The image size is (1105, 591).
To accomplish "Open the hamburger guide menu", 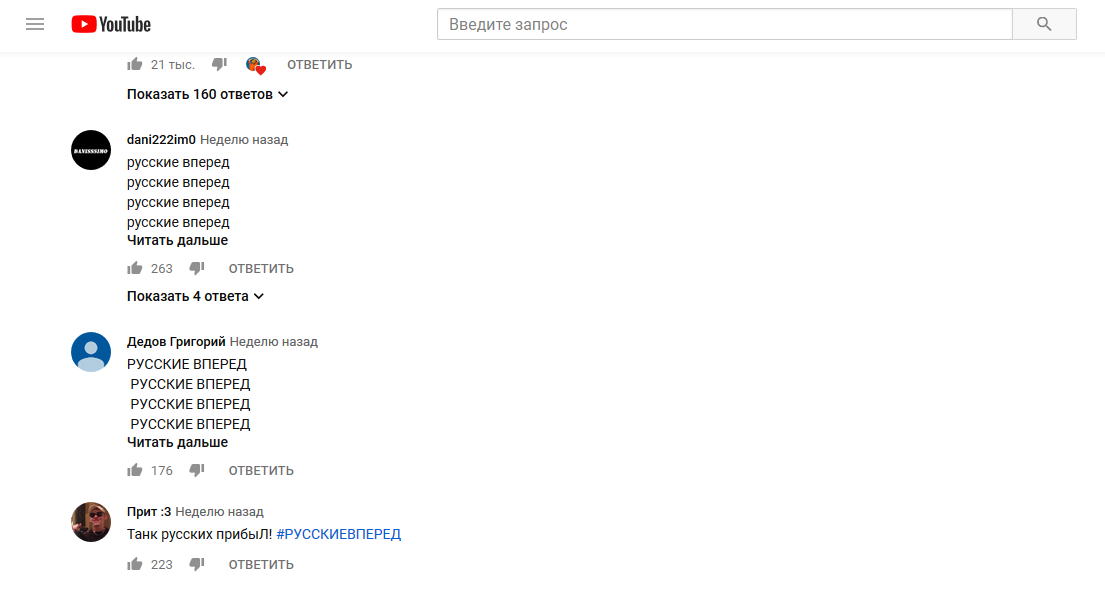I will point(35,24).
